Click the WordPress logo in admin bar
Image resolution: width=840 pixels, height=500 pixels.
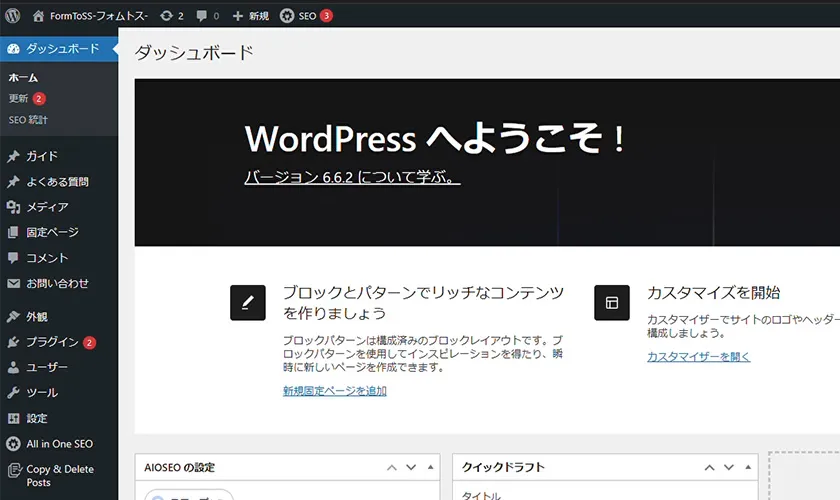click(x=13, y=16)
